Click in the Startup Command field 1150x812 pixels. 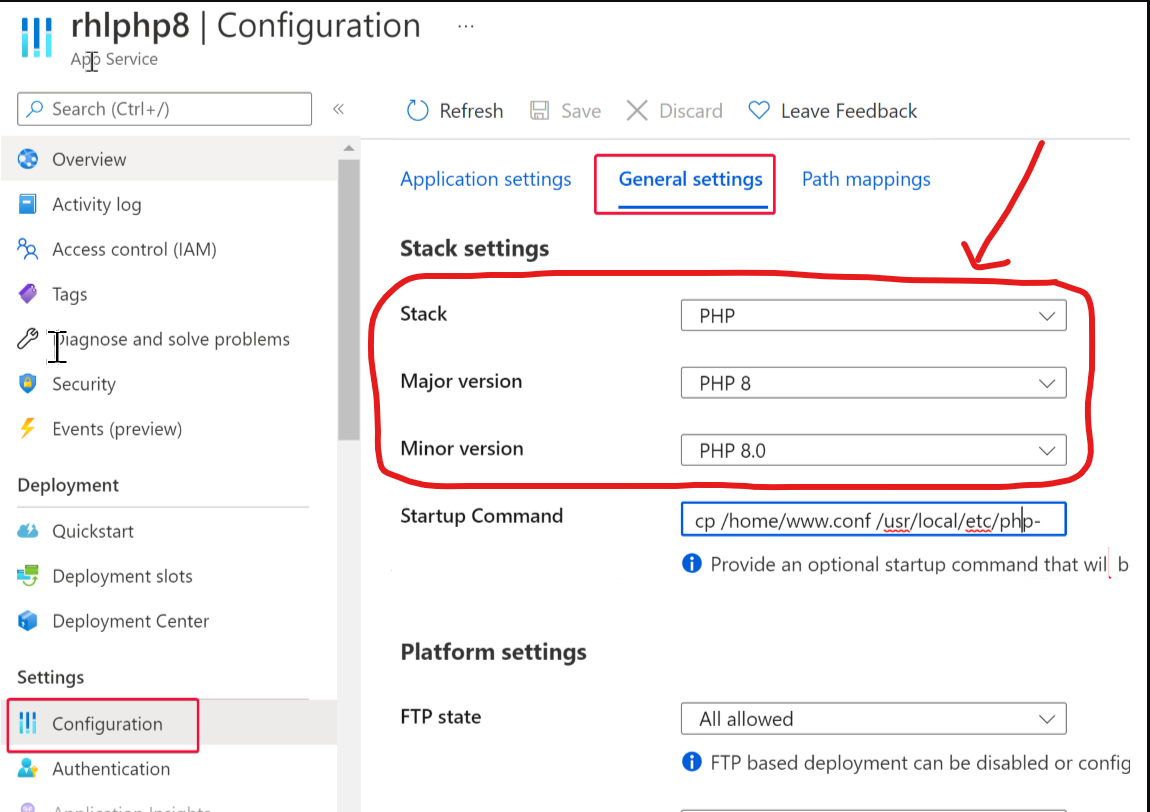click(874, 520)
